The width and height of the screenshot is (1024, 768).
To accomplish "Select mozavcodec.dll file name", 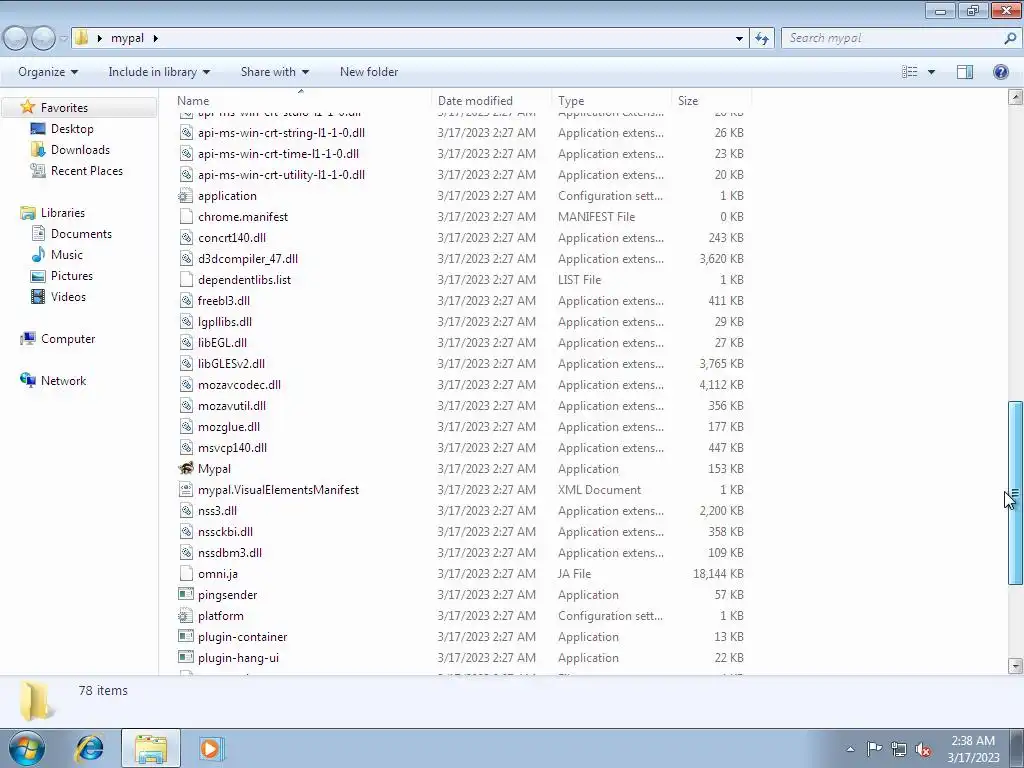I will click(239, 384).
